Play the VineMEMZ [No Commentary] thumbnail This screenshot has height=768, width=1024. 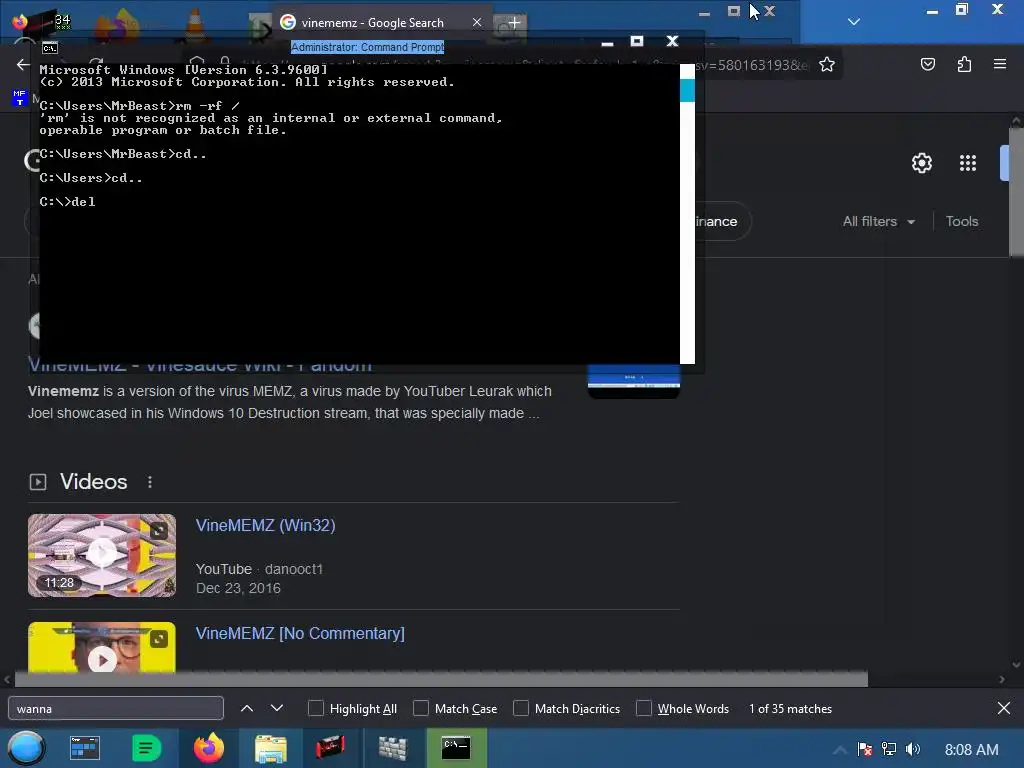pos(101,647)
